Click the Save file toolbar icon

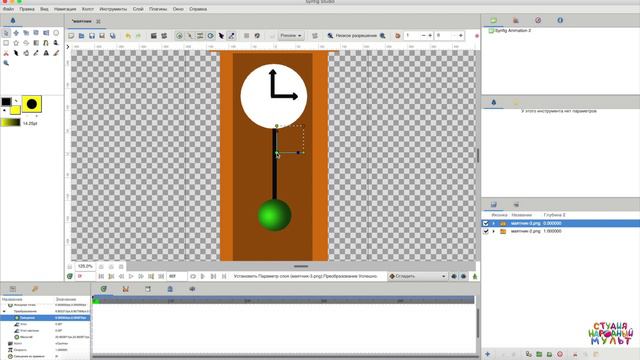[92, 36]
